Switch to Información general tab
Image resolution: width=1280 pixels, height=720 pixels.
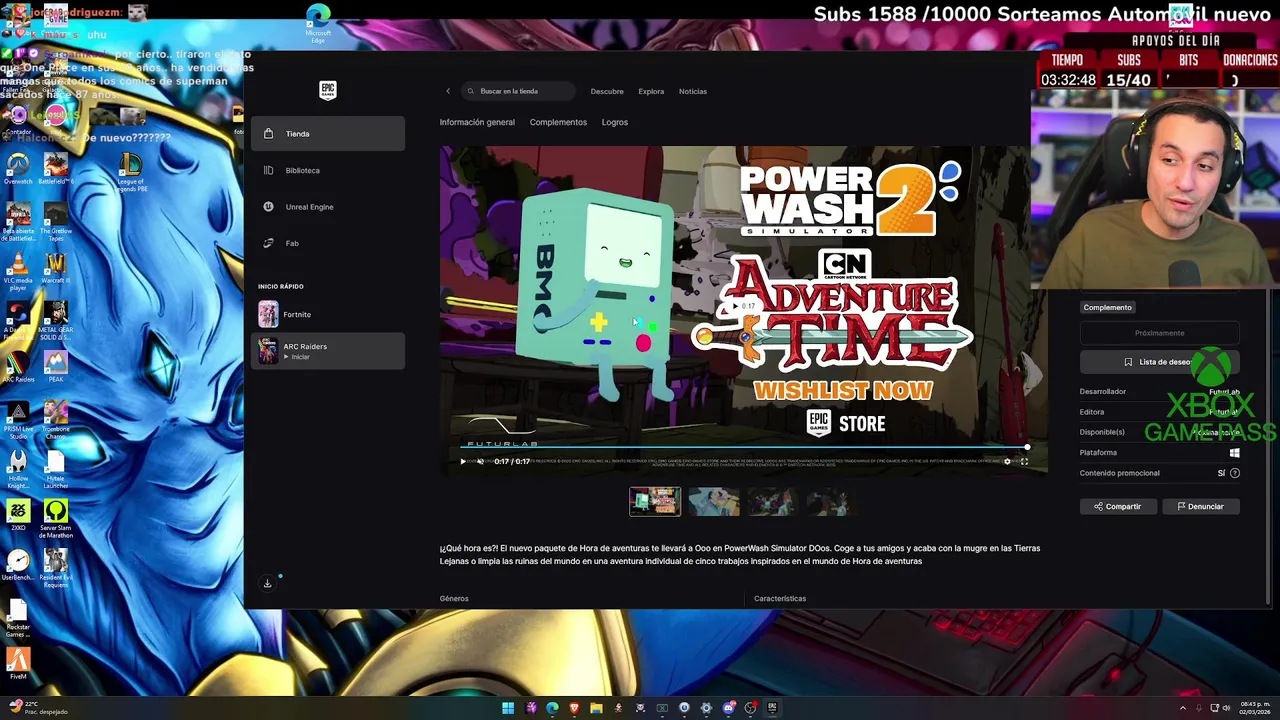point(477,122)
